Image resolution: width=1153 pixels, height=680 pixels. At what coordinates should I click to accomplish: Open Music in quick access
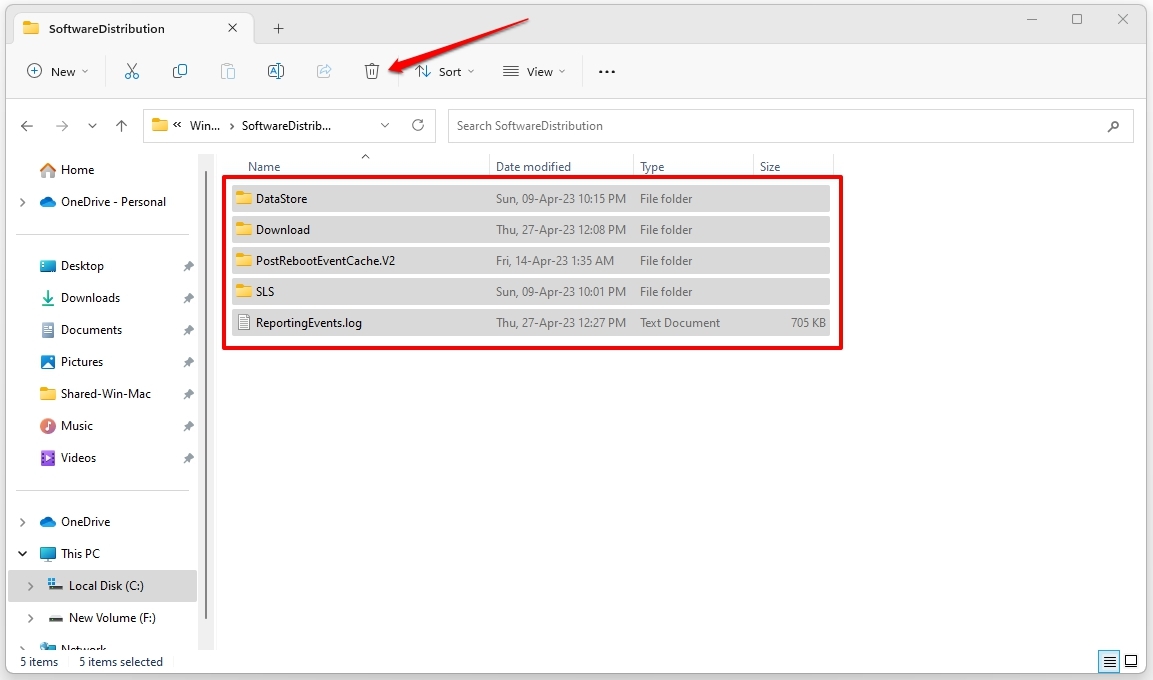(76, 426)
